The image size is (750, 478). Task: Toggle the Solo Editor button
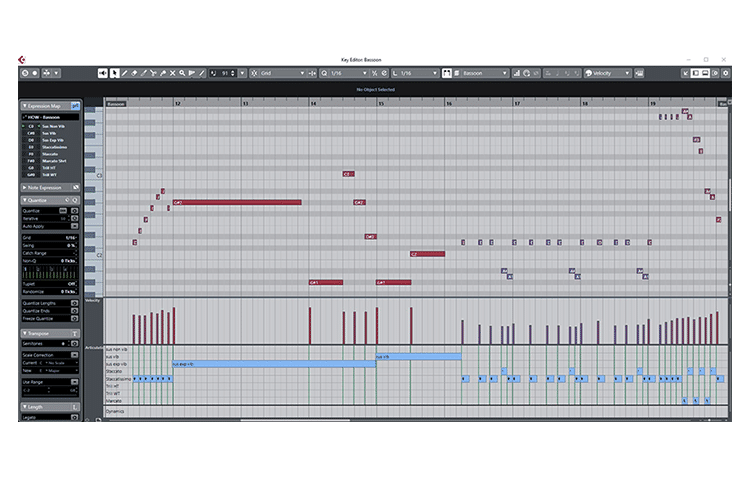[x=25, y=73]
